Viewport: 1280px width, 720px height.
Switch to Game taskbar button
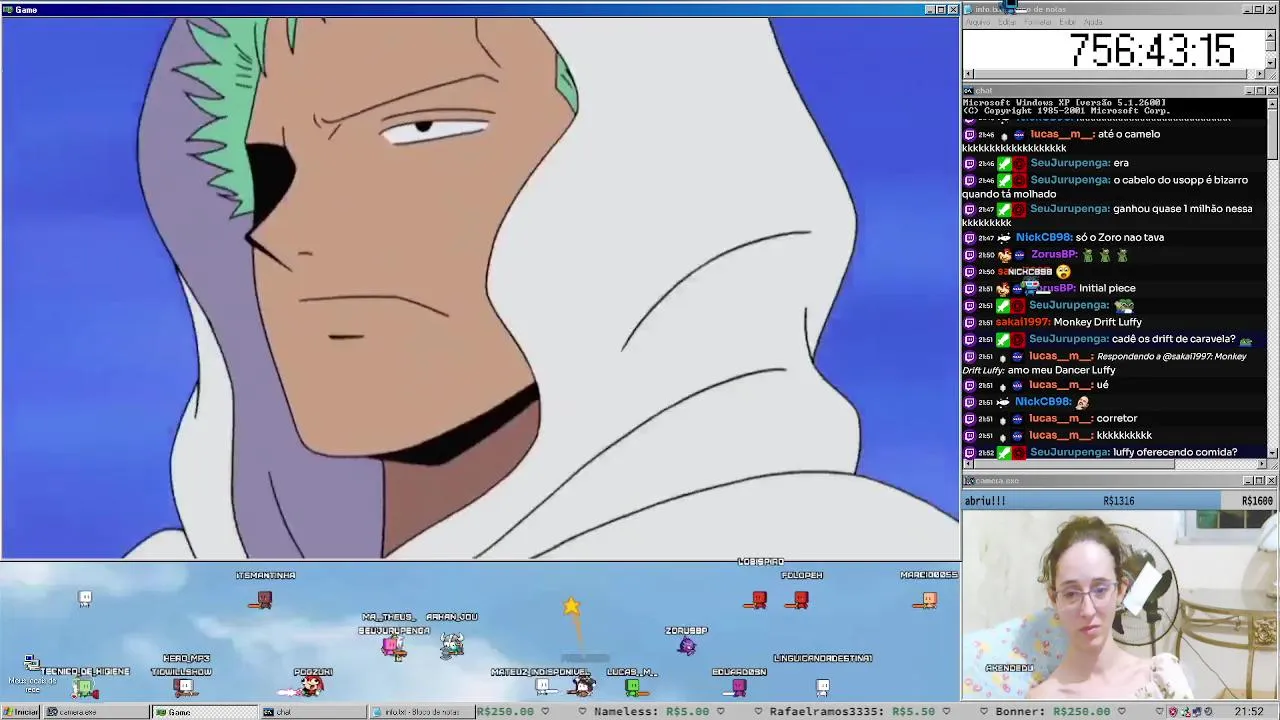pos(204,712)
